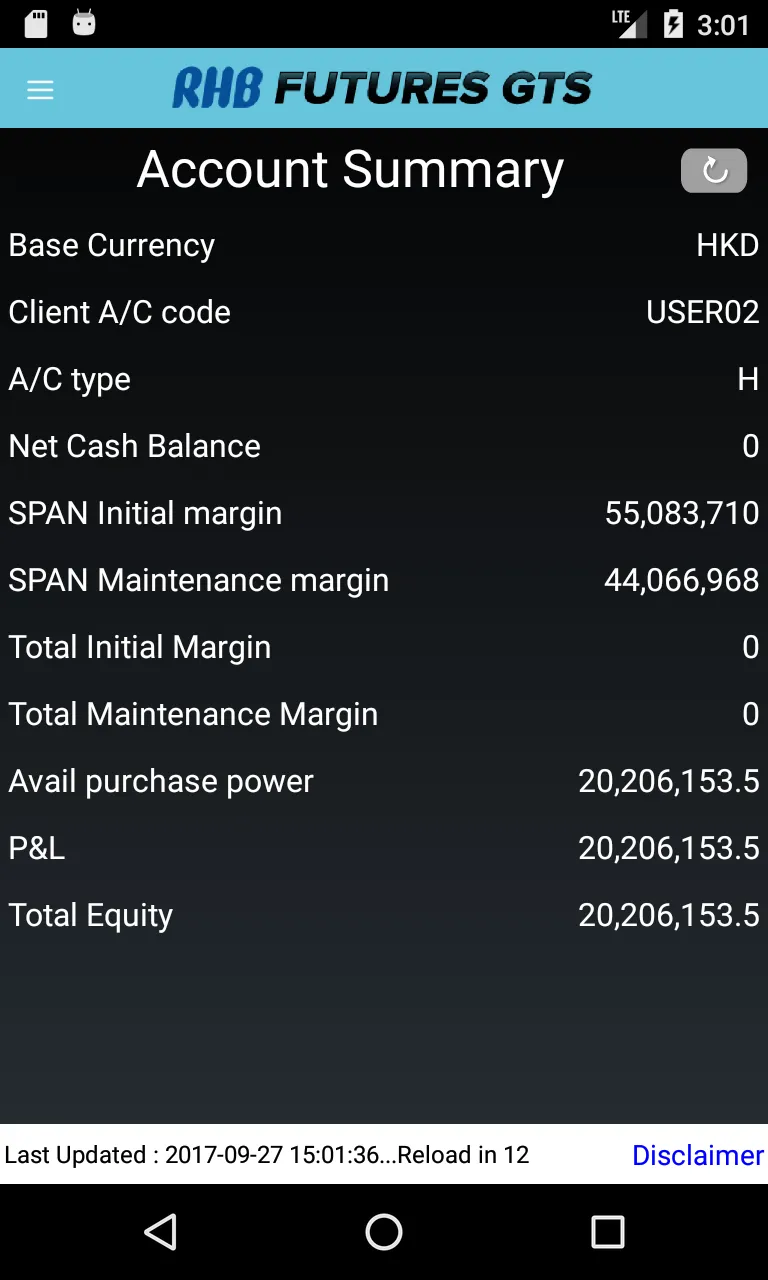Tap the Net Cash Balance row
Image resolution: width=768 pixels, height=1280 pixels.
click(384, 446)
